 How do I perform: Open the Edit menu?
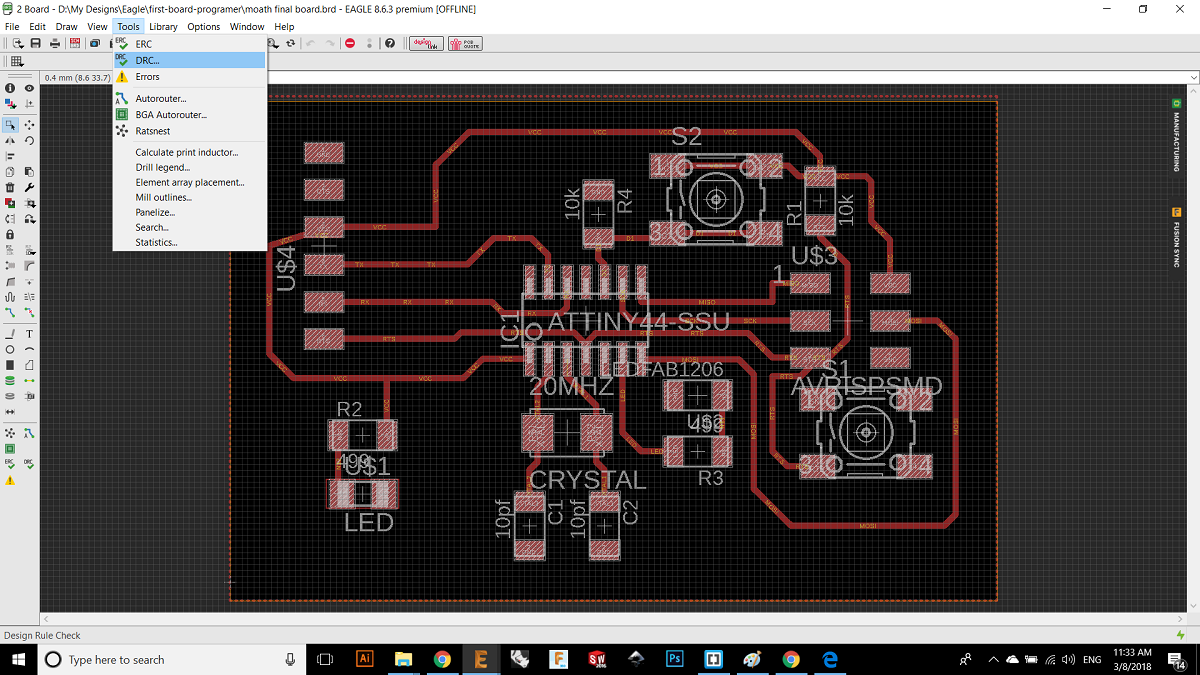[37, 27]
